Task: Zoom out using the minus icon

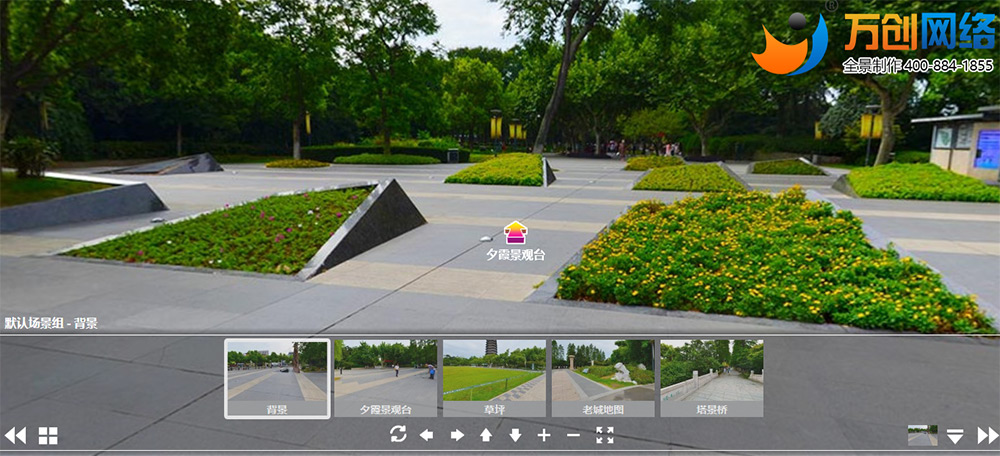Action: point(573,435)
